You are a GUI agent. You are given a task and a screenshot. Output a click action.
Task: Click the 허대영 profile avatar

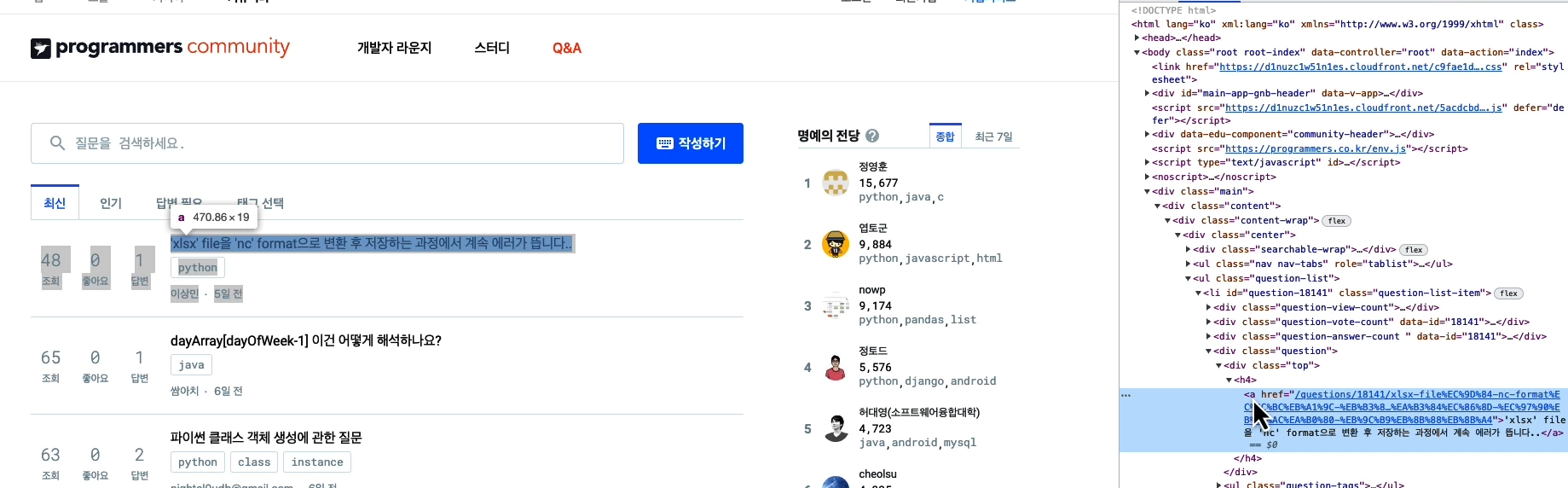coord(836,428)
